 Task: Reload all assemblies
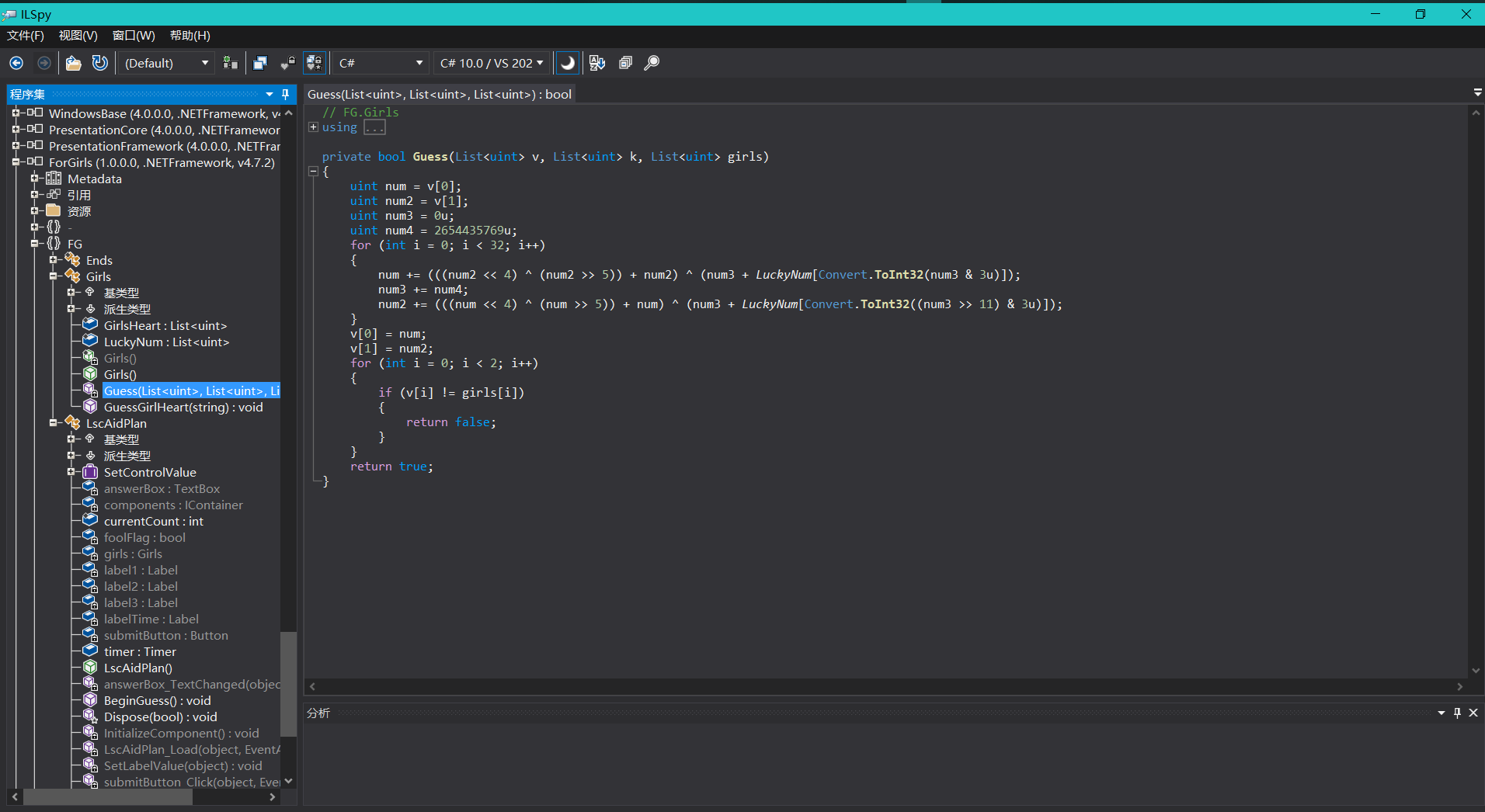[100, 63]
